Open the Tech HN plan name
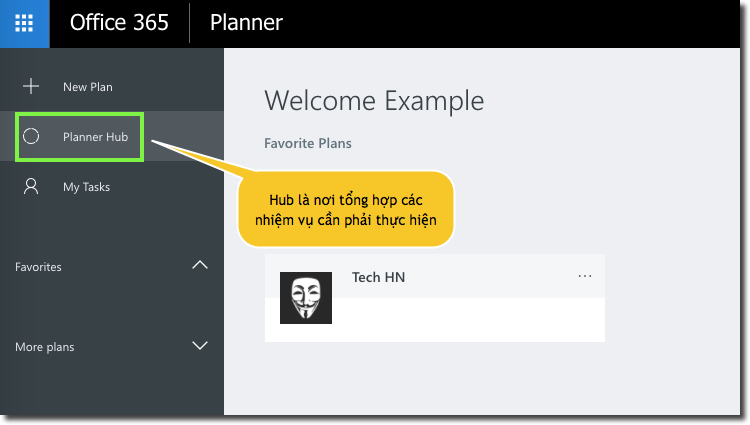 (378, 277)
